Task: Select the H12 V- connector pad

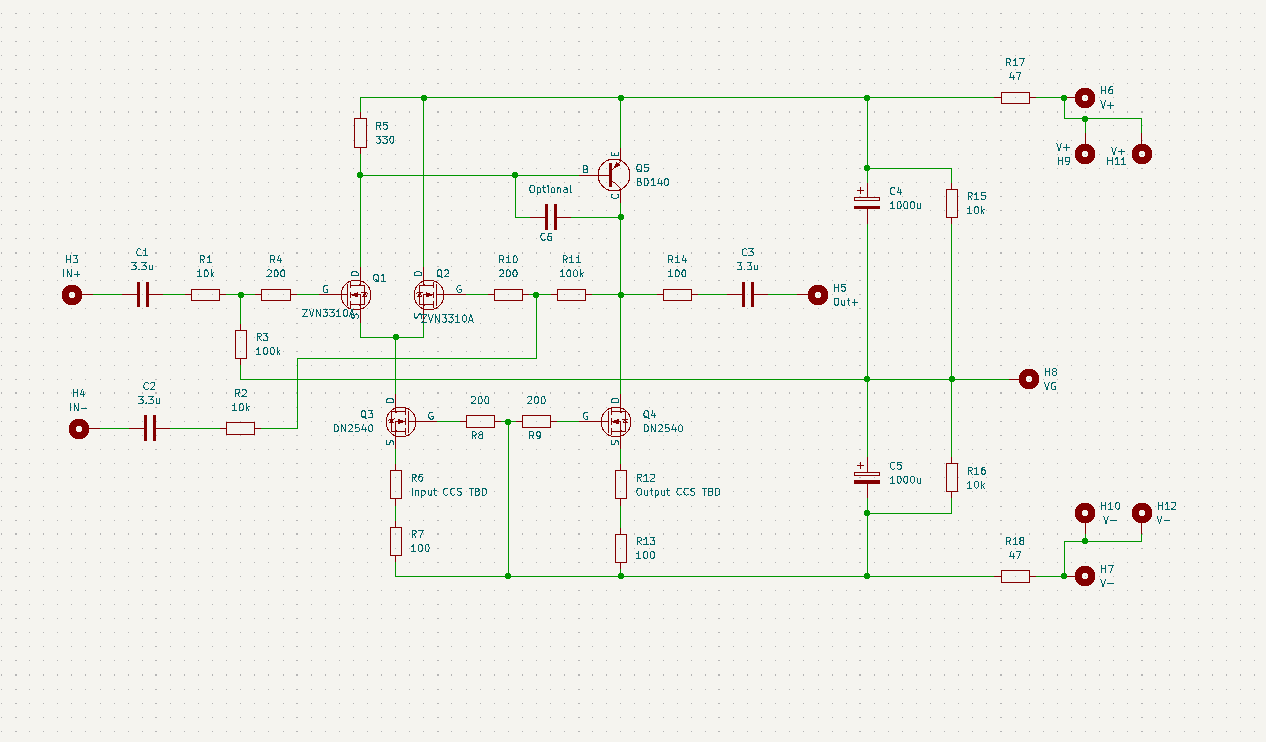Action: click(x=1141, y=513)
